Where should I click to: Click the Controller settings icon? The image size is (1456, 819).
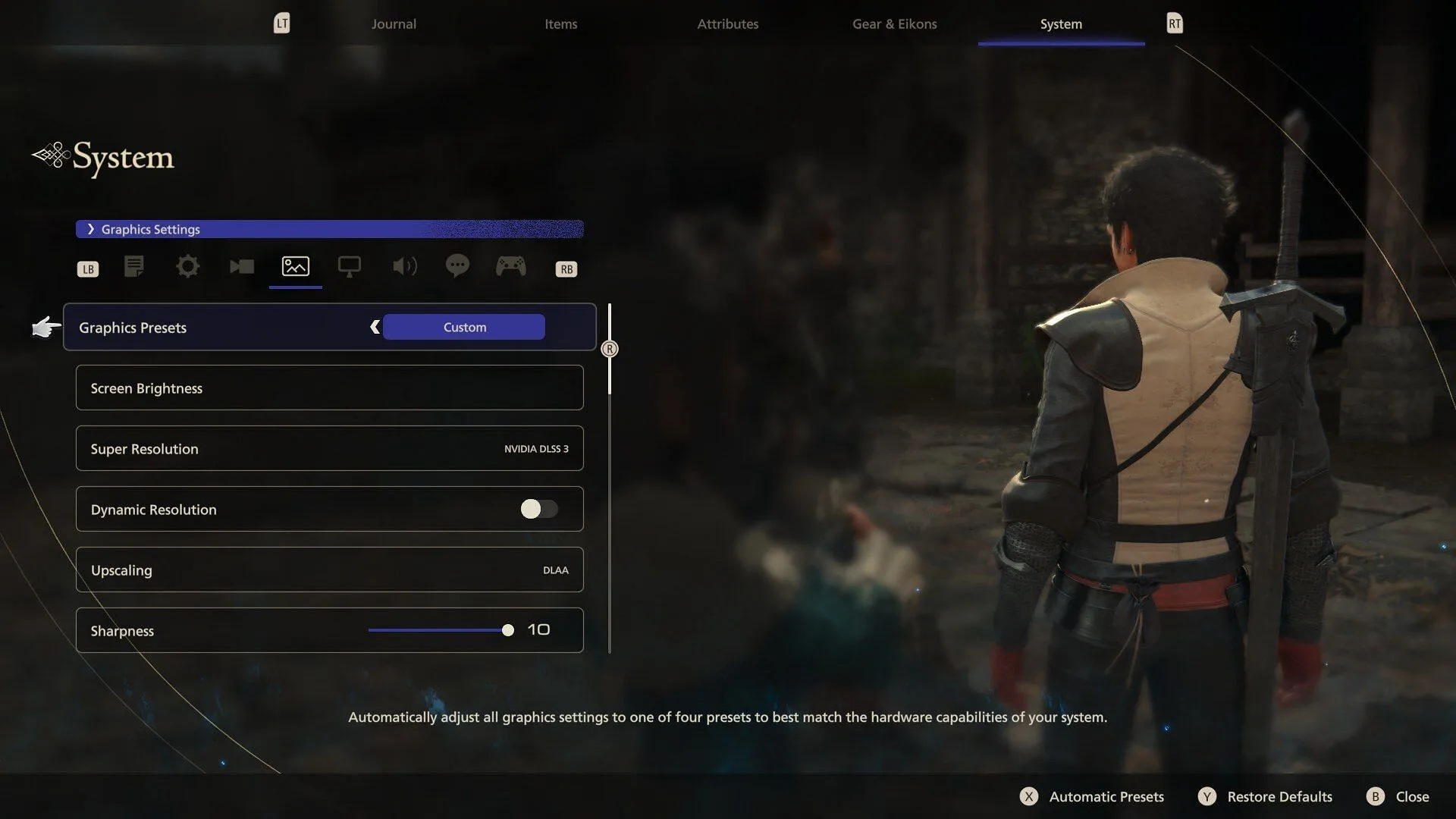(x=510, y=267)
